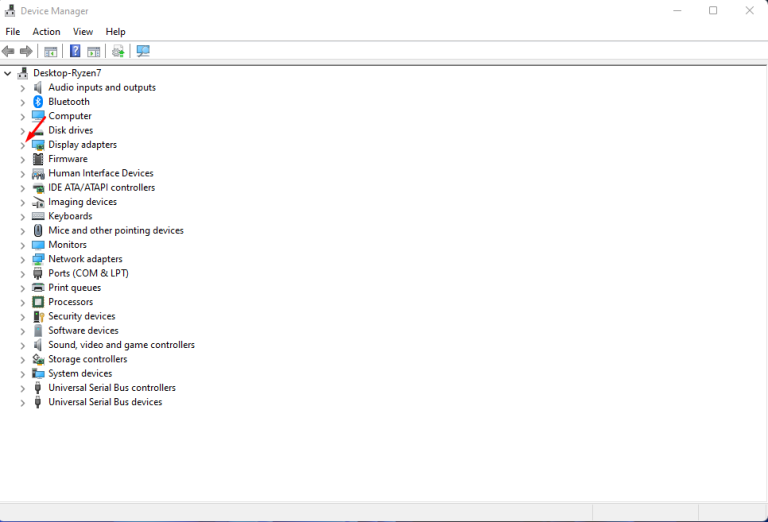Select IDE ATA/ATAPI controllers label

[101, 188]
